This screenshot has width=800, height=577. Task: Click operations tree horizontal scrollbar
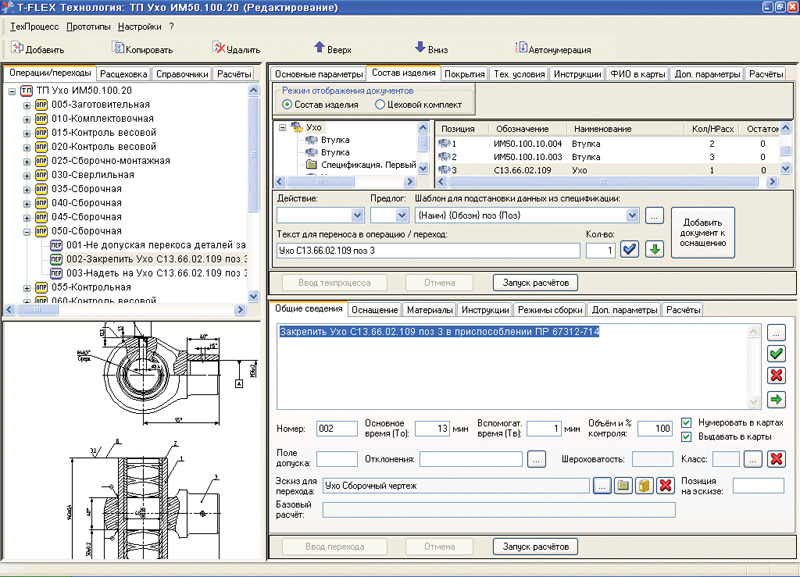pos(125,309)
